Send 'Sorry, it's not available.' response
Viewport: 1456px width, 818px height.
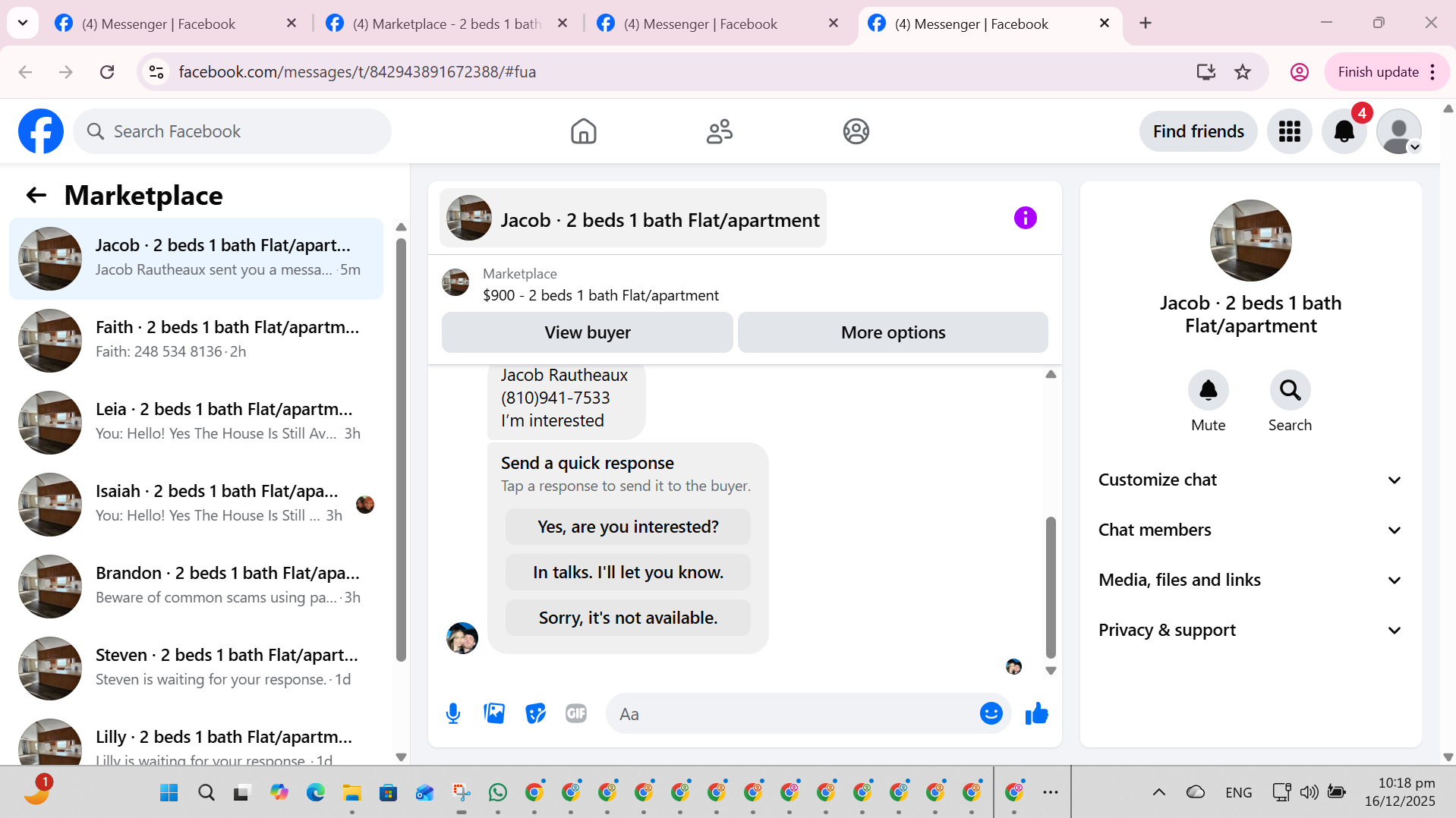click(628, 618)
